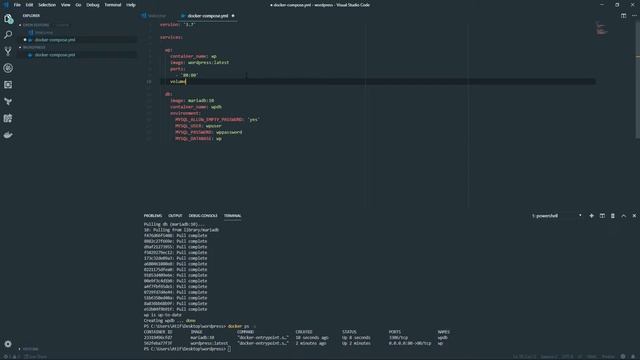Click 'services:' line in editor
Viewport: 640px width, 360px height.
point(171,37)
